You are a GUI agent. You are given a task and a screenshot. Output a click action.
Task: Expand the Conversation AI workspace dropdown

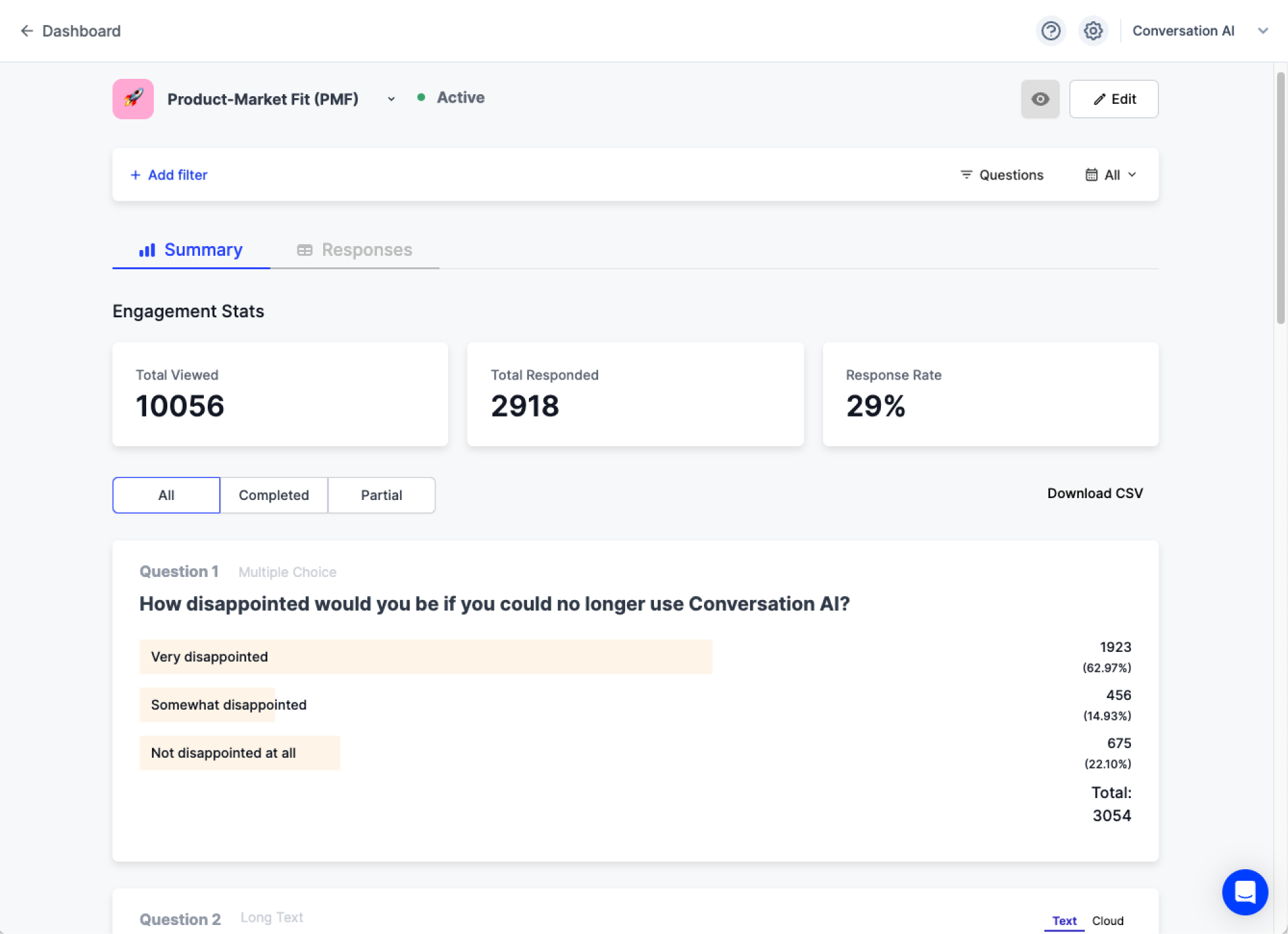point(1263,30)
